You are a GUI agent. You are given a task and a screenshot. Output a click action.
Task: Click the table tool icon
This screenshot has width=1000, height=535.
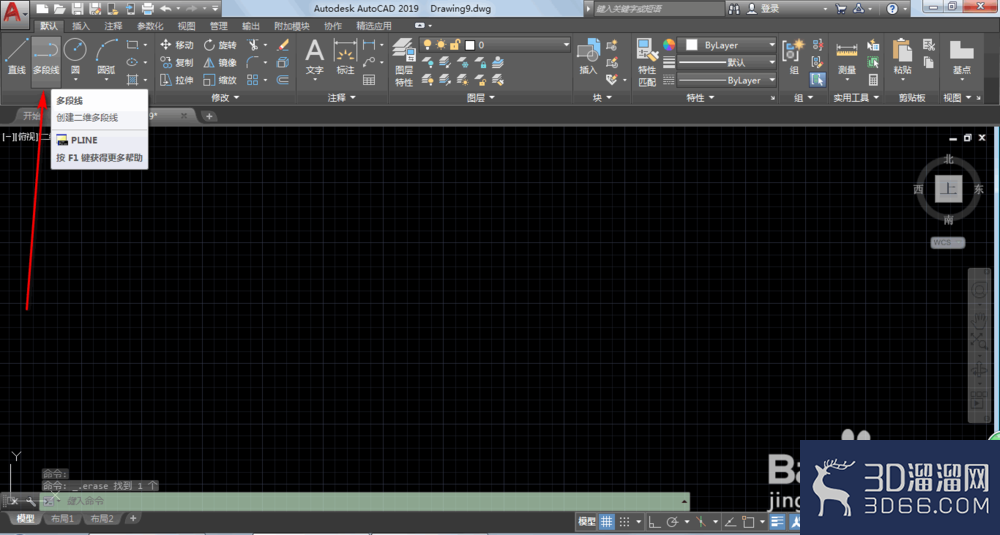(x=369, y=80)
